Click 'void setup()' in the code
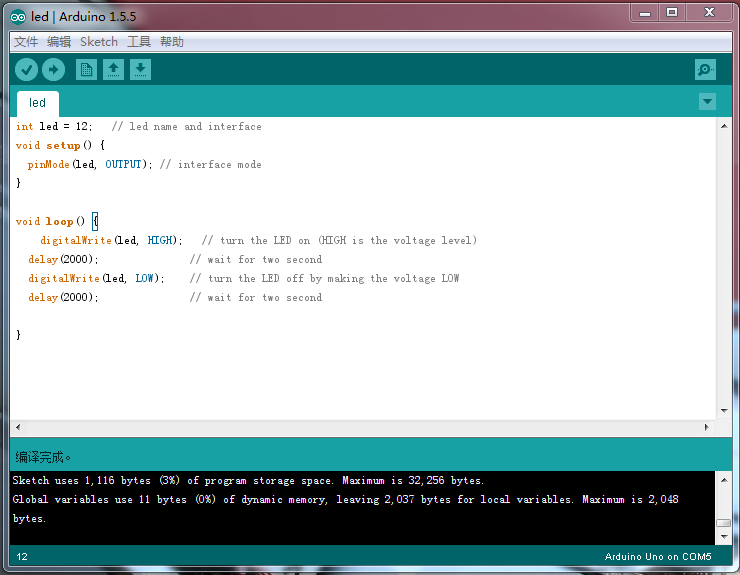The height and width of the screenshot is (575, 740). pos(53,145)
